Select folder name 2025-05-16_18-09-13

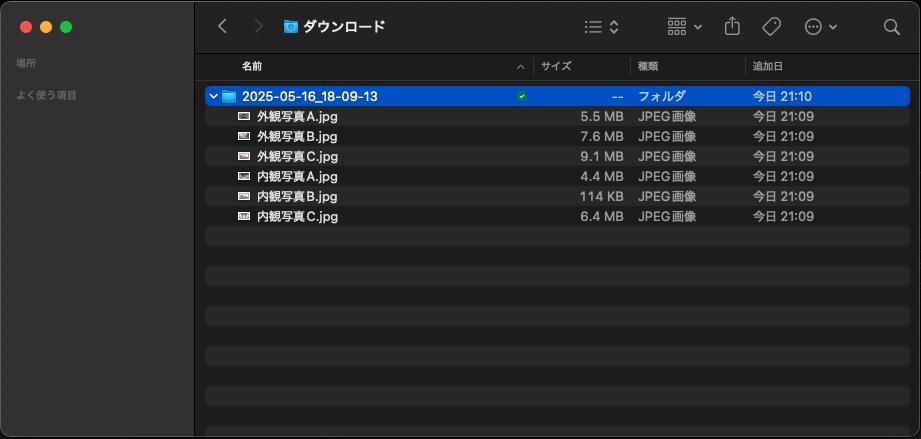pyautogui.click(x=310, y=96)
